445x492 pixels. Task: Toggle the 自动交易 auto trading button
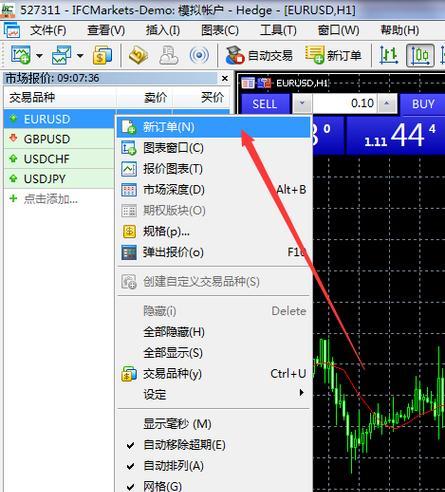pyautogui.click(x=259, y=55)
